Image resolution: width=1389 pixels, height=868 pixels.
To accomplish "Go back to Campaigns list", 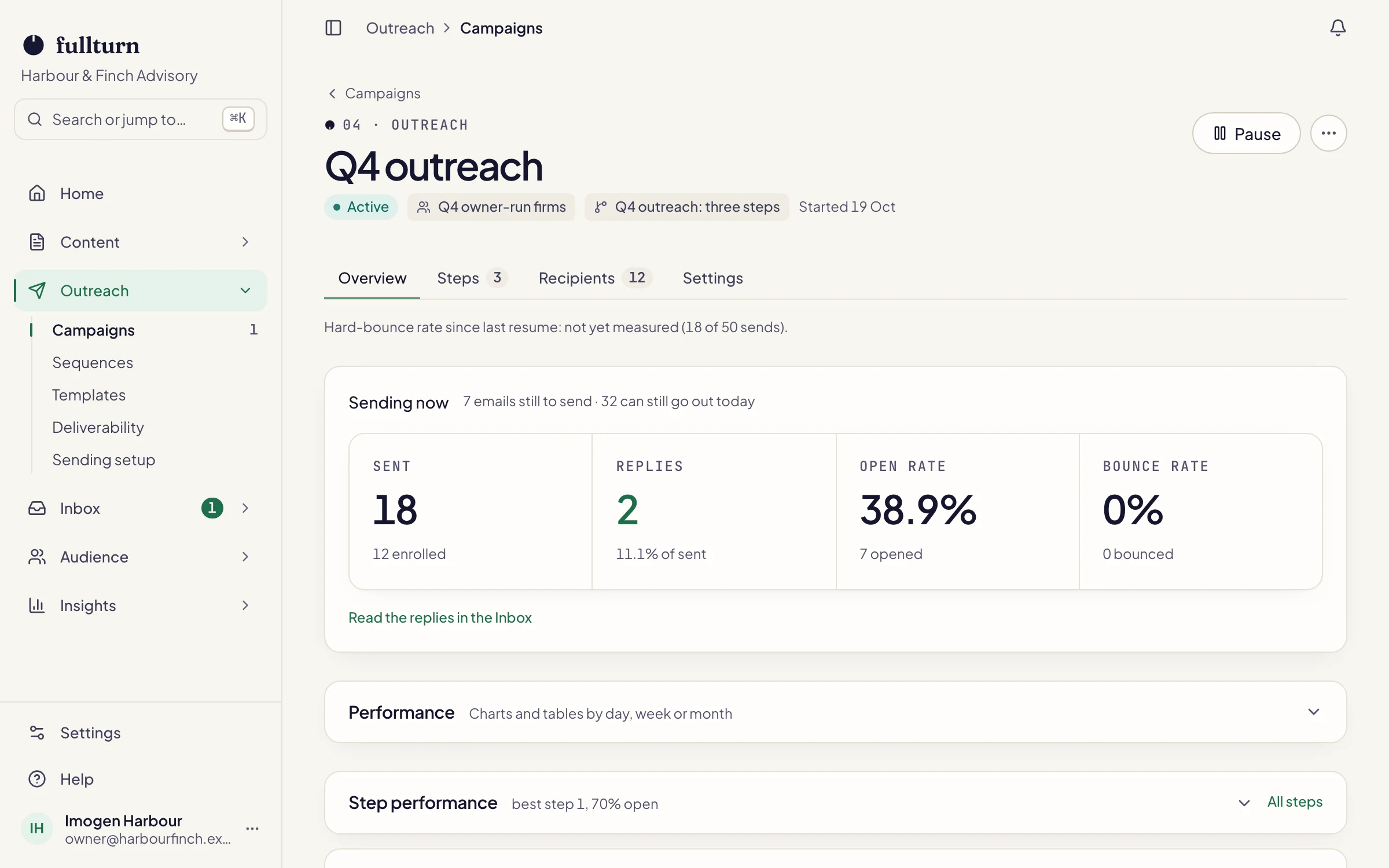I will pyautogui.click(x=374, y=93).
